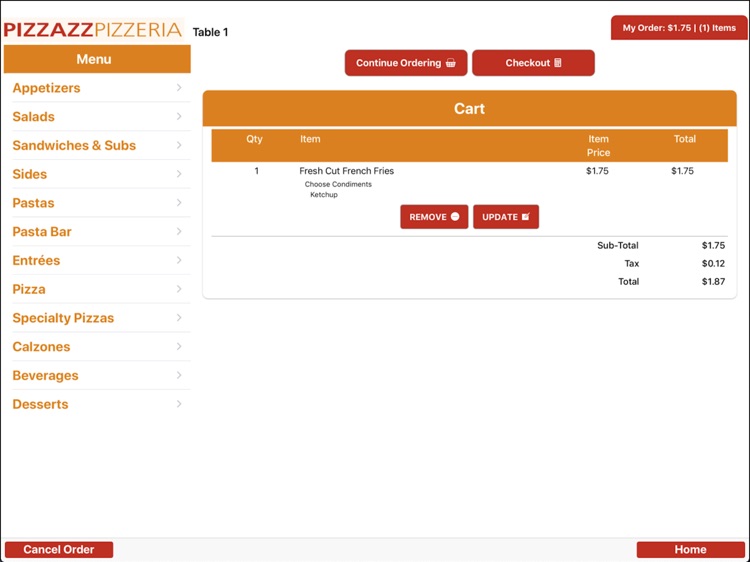Viewport: 750px width, 562px height.
Task: Click the Choose Condiments text
Action: tap(338, 184)
